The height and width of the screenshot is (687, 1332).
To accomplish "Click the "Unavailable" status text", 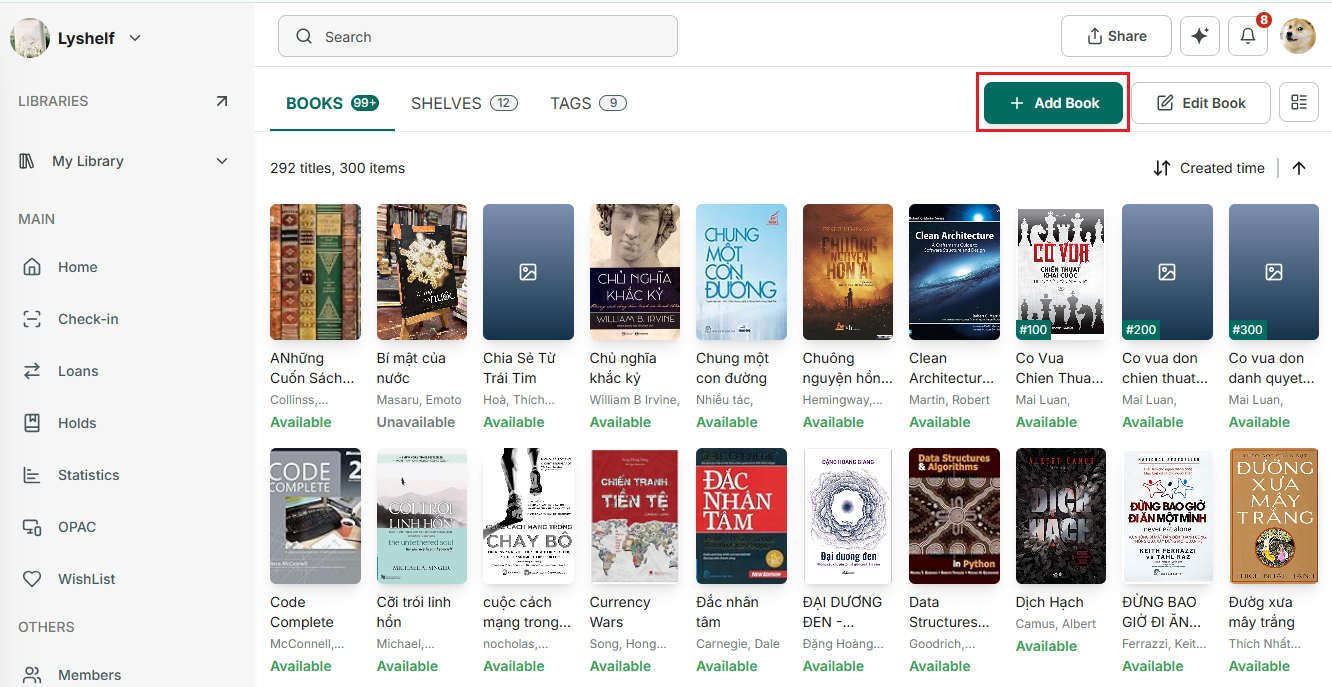I will (416, 422).
